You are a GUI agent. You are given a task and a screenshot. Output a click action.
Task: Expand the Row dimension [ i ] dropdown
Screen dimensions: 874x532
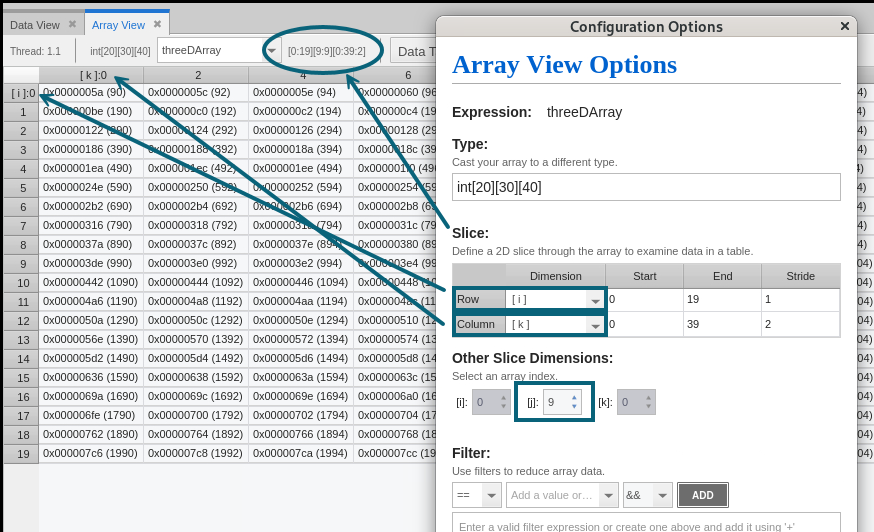(x=595, y=300)
